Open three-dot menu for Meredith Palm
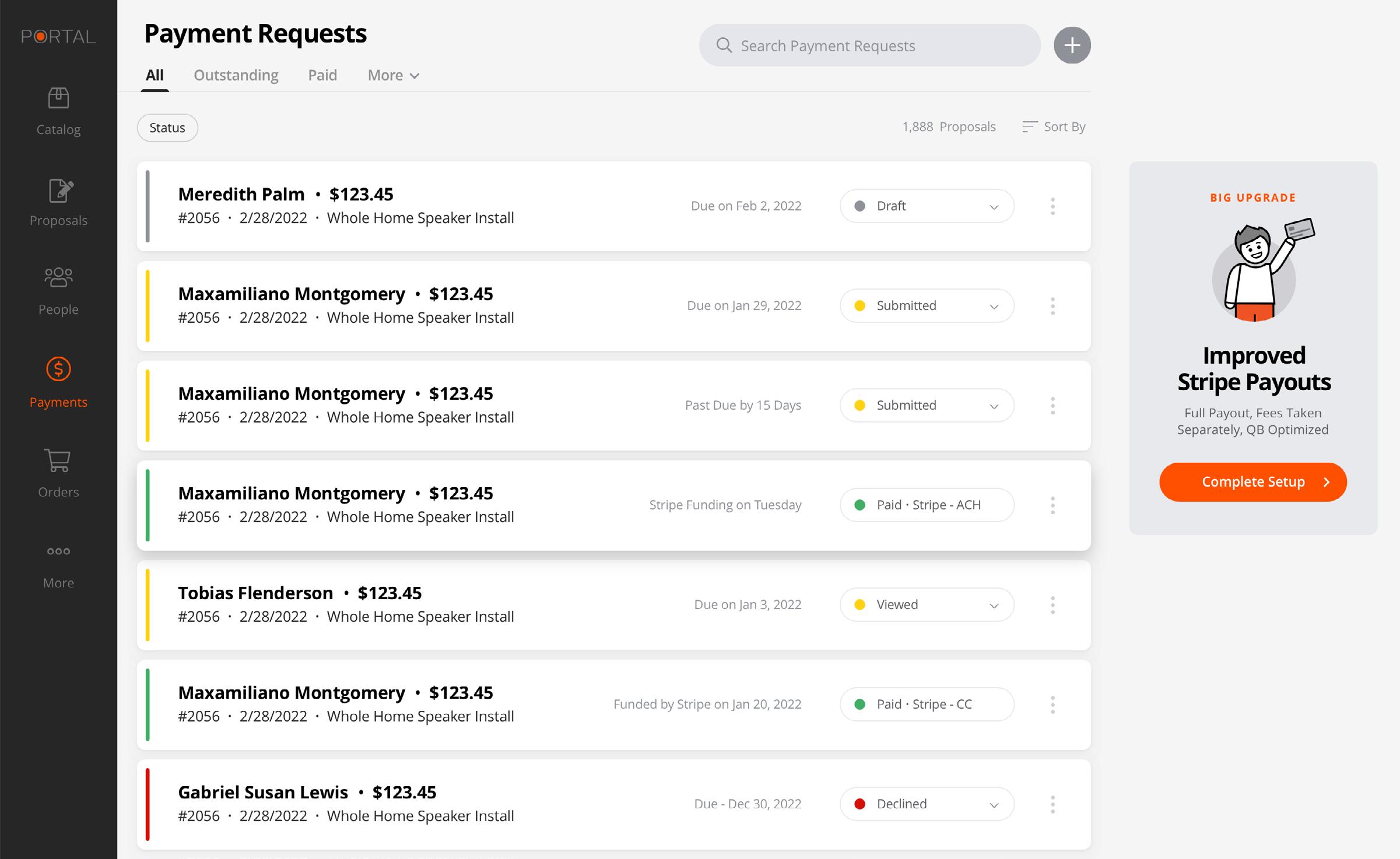 (1052, 206)
